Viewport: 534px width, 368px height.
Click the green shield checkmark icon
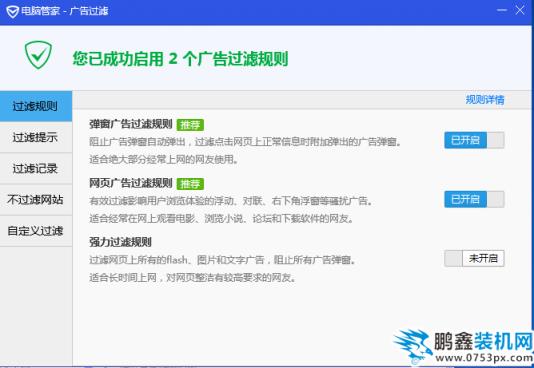coord(38,55)
